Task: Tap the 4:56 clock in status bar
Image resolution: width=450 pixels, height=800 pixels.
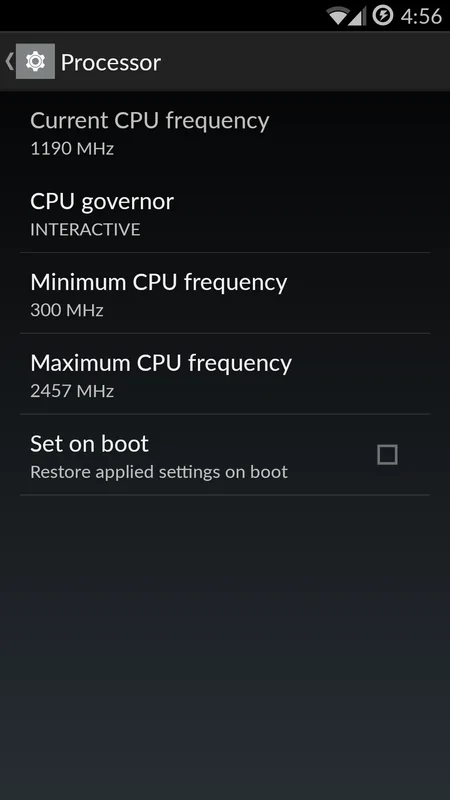Action: pos(421,16)
